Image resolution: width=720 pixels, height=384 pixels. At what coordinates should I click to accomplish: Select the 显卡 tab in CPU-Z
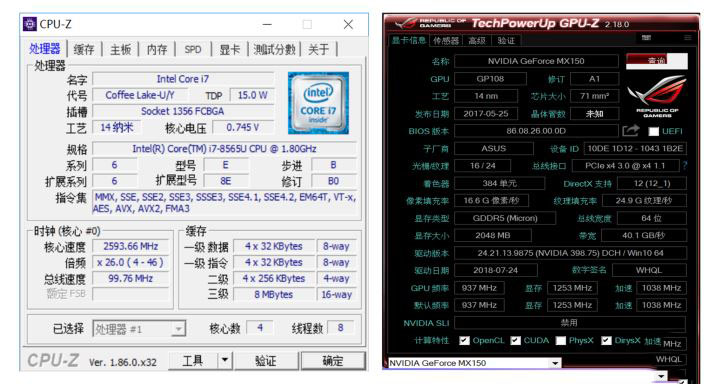[x=230, y=50]
